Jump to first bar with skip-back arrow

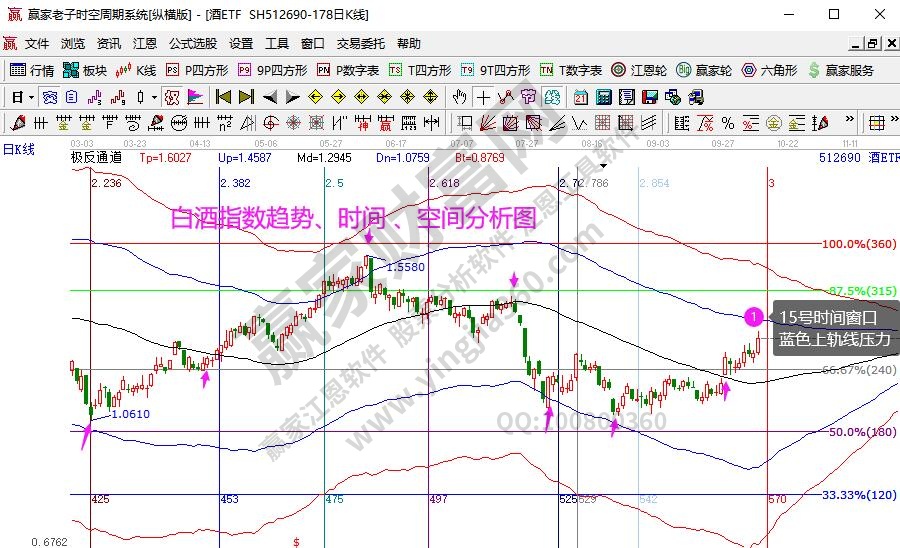[x=223, y=97]
